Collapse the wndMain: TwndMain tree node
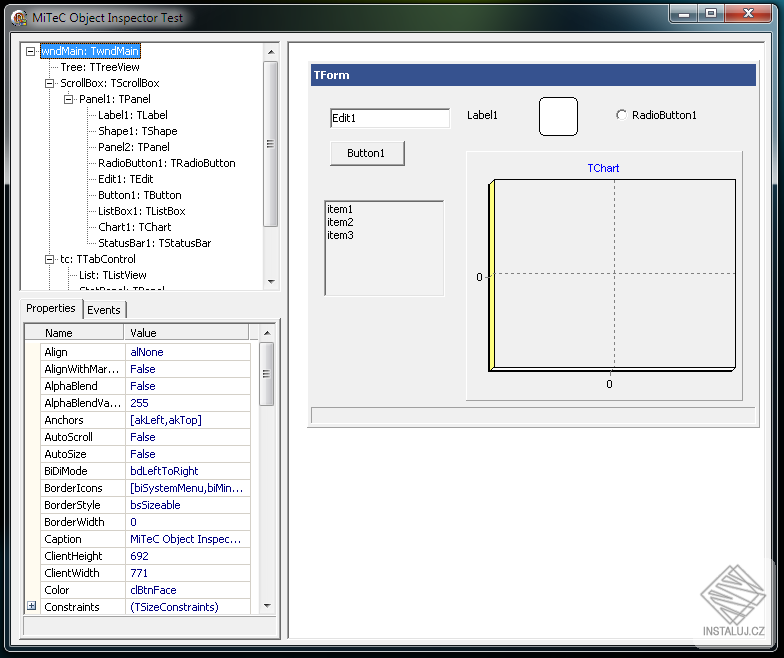This screenshot has height=658, width=784. click(30, 51)
